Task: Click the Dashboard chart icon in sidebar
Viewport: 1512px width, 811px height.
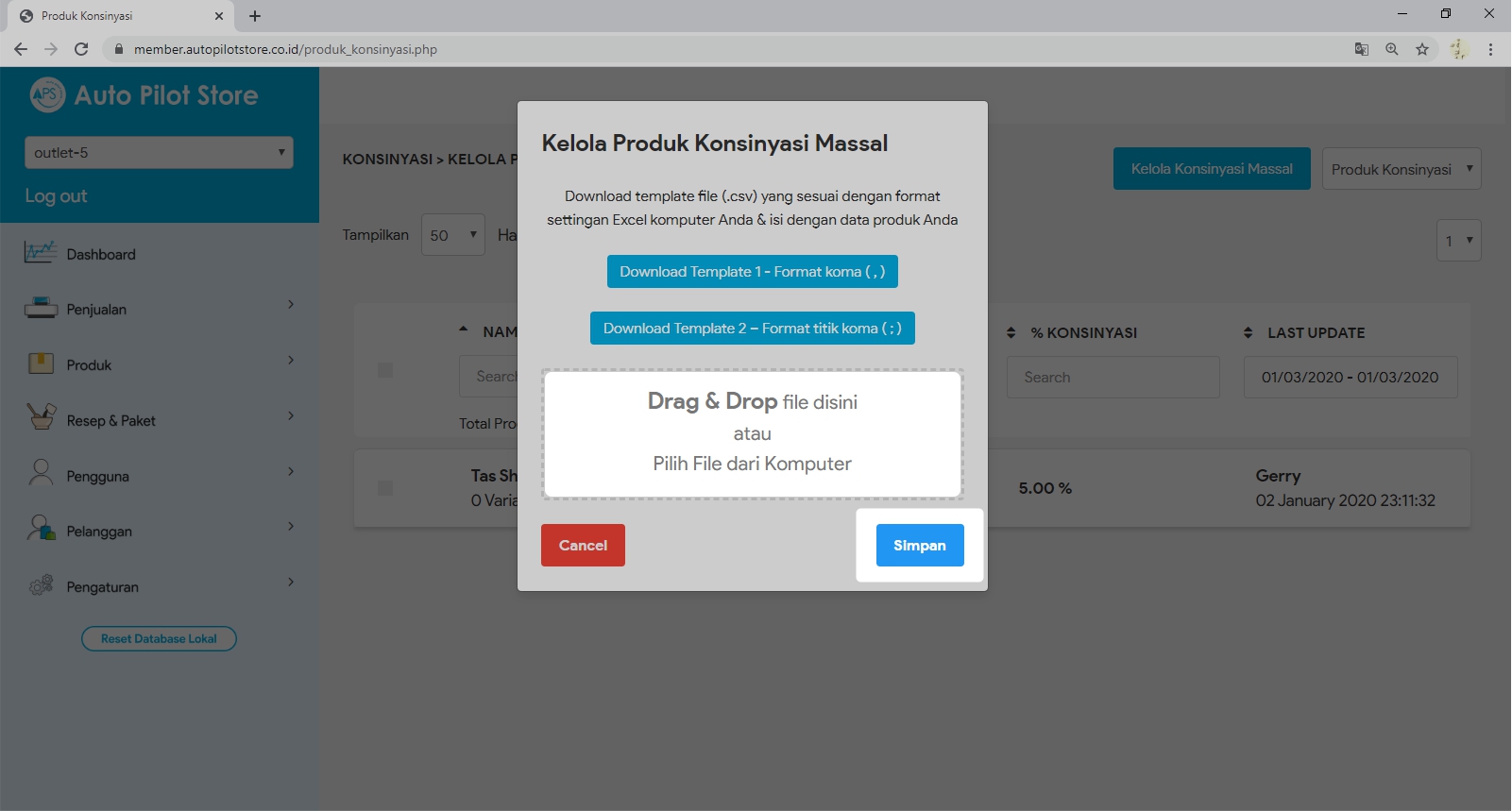Action: pos(41,253)
